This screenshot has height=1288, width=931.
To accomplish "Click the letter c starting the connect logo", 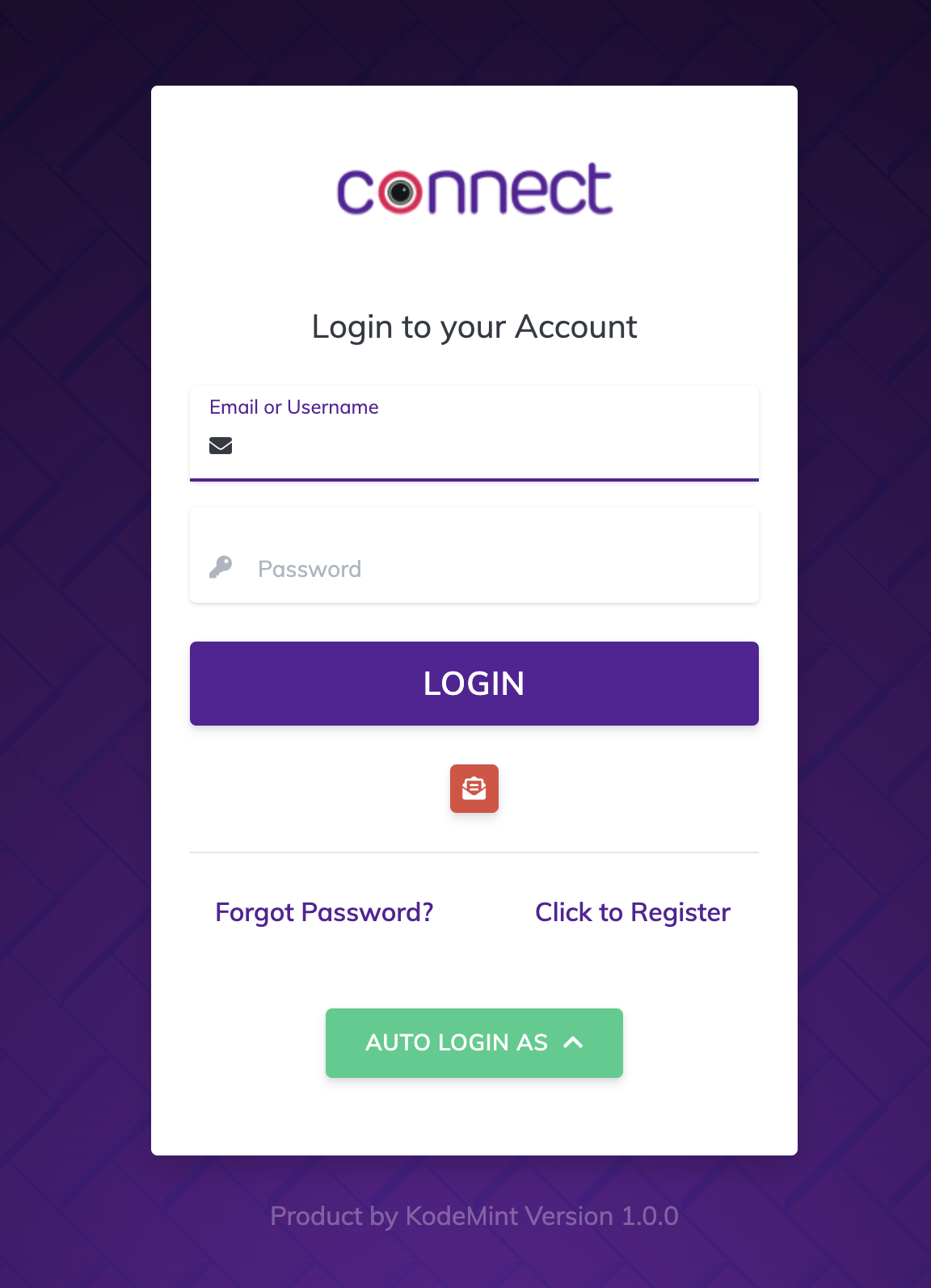I will point(355,192).
